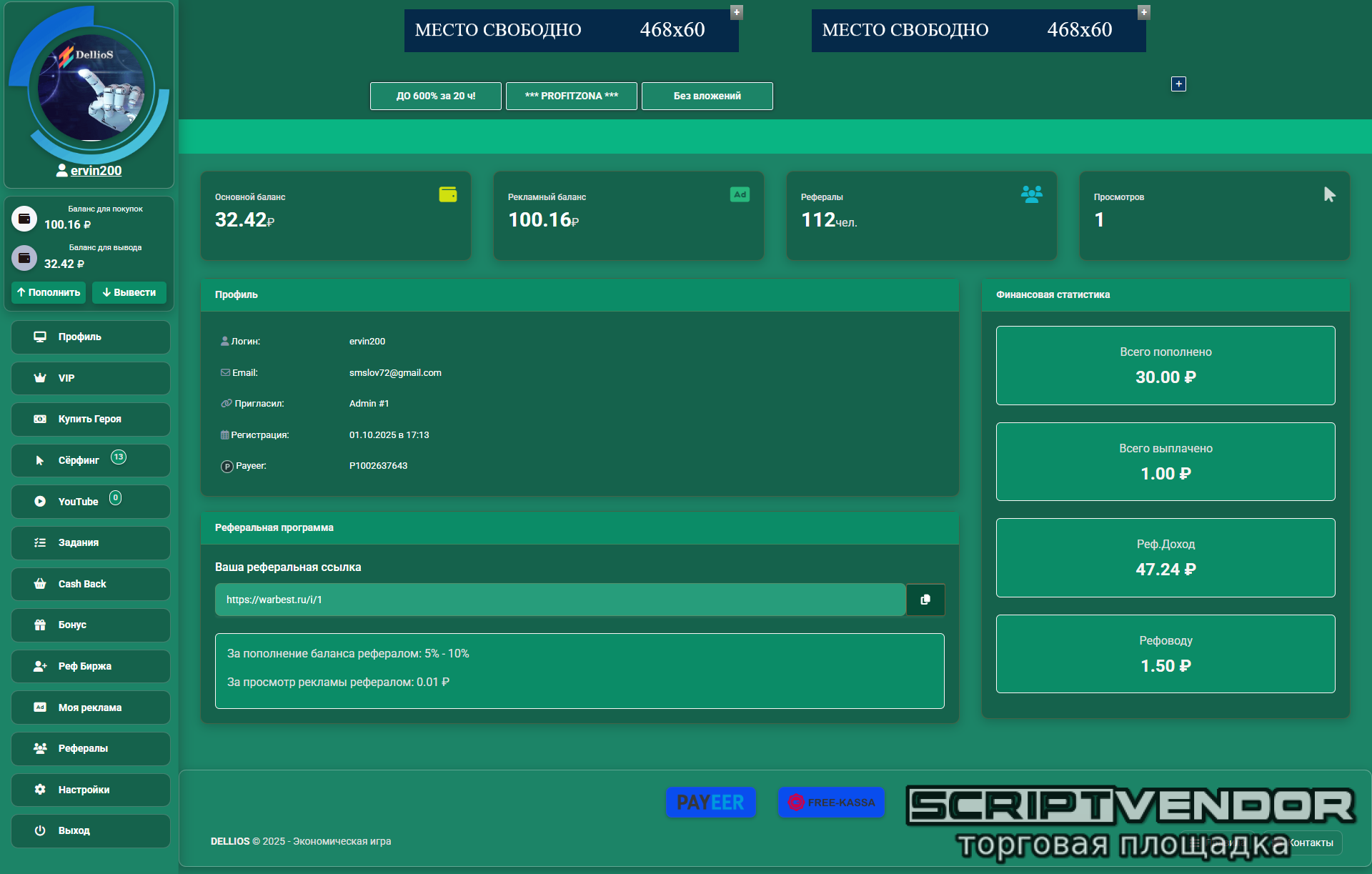Click the yellow wallet icon on main balance
The width and height of the screenshot is (1372, 874).
point(448,194)
